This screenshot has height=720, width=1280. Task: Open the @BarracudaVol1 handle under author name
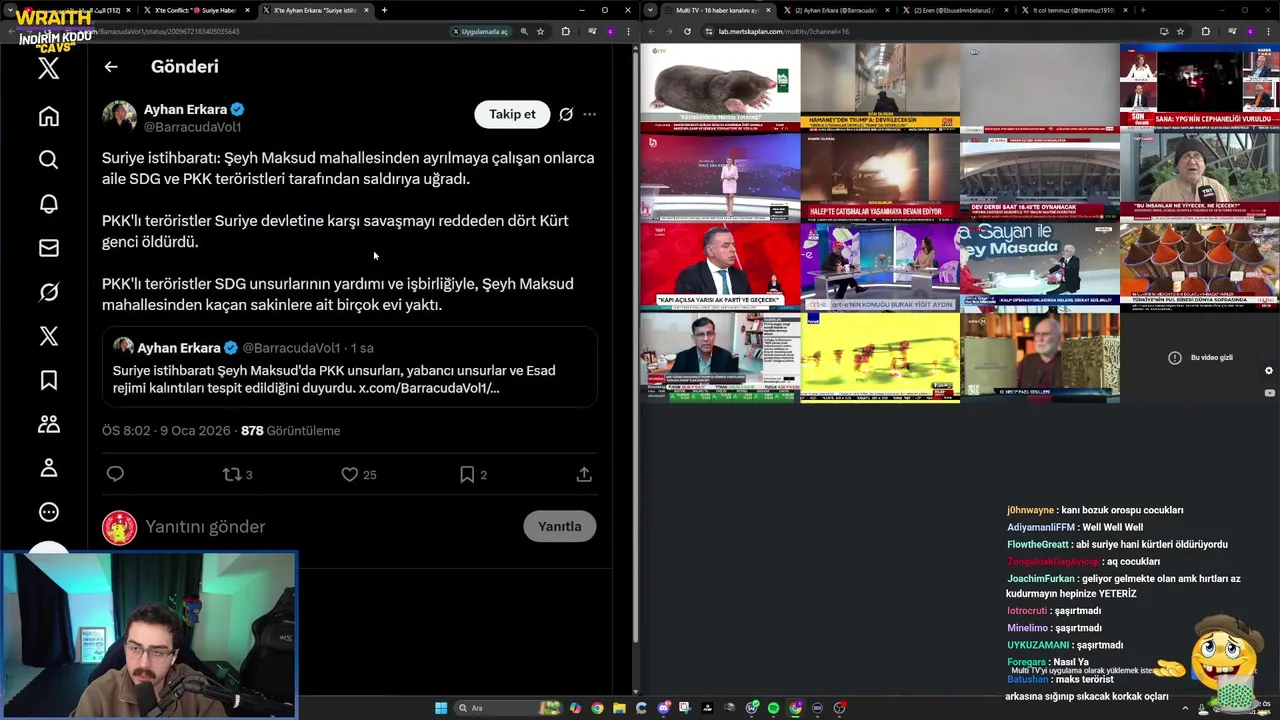click(x=192, y=127)
